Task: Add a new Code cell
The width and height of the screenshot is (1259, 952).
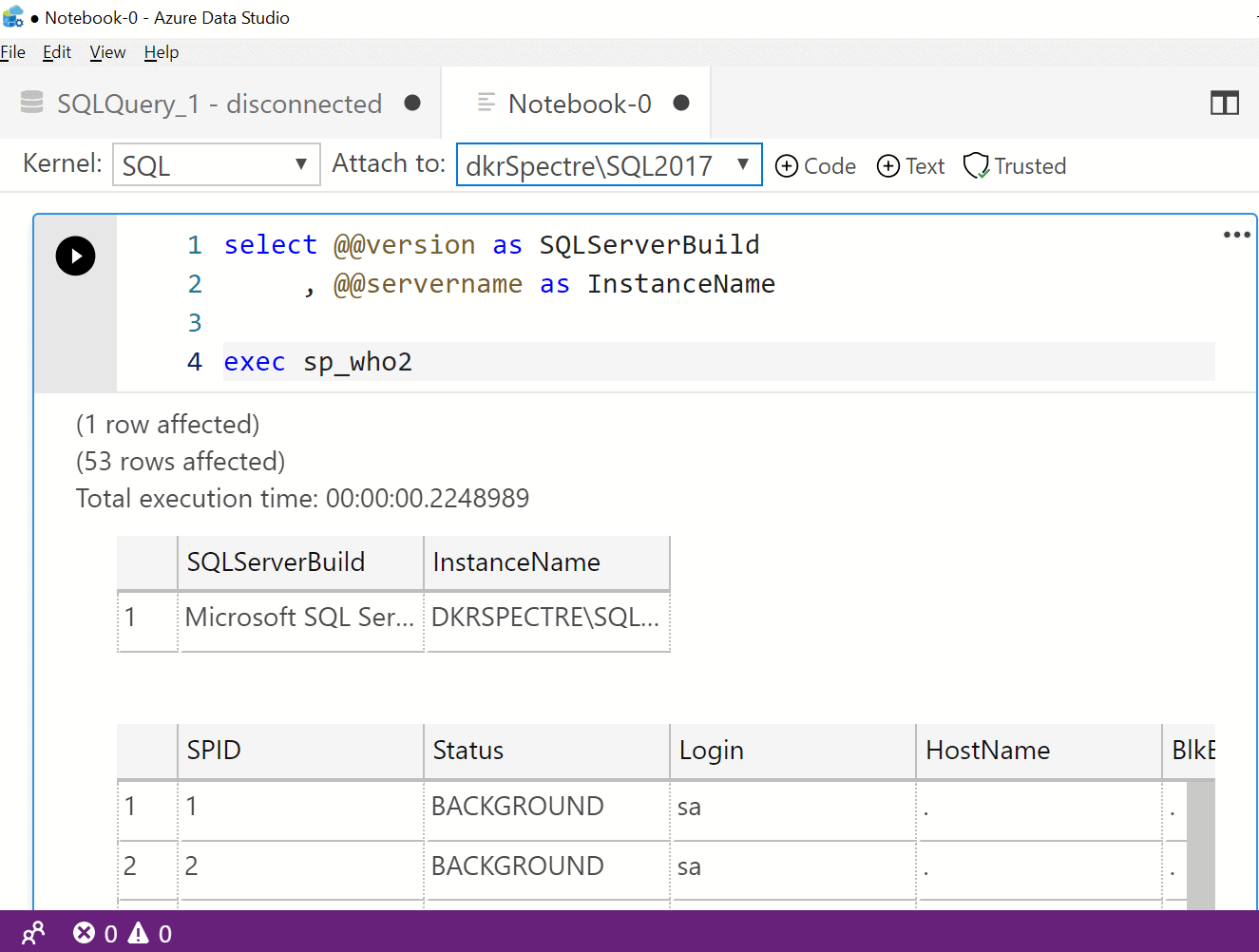Action: (x=815, y=166)
